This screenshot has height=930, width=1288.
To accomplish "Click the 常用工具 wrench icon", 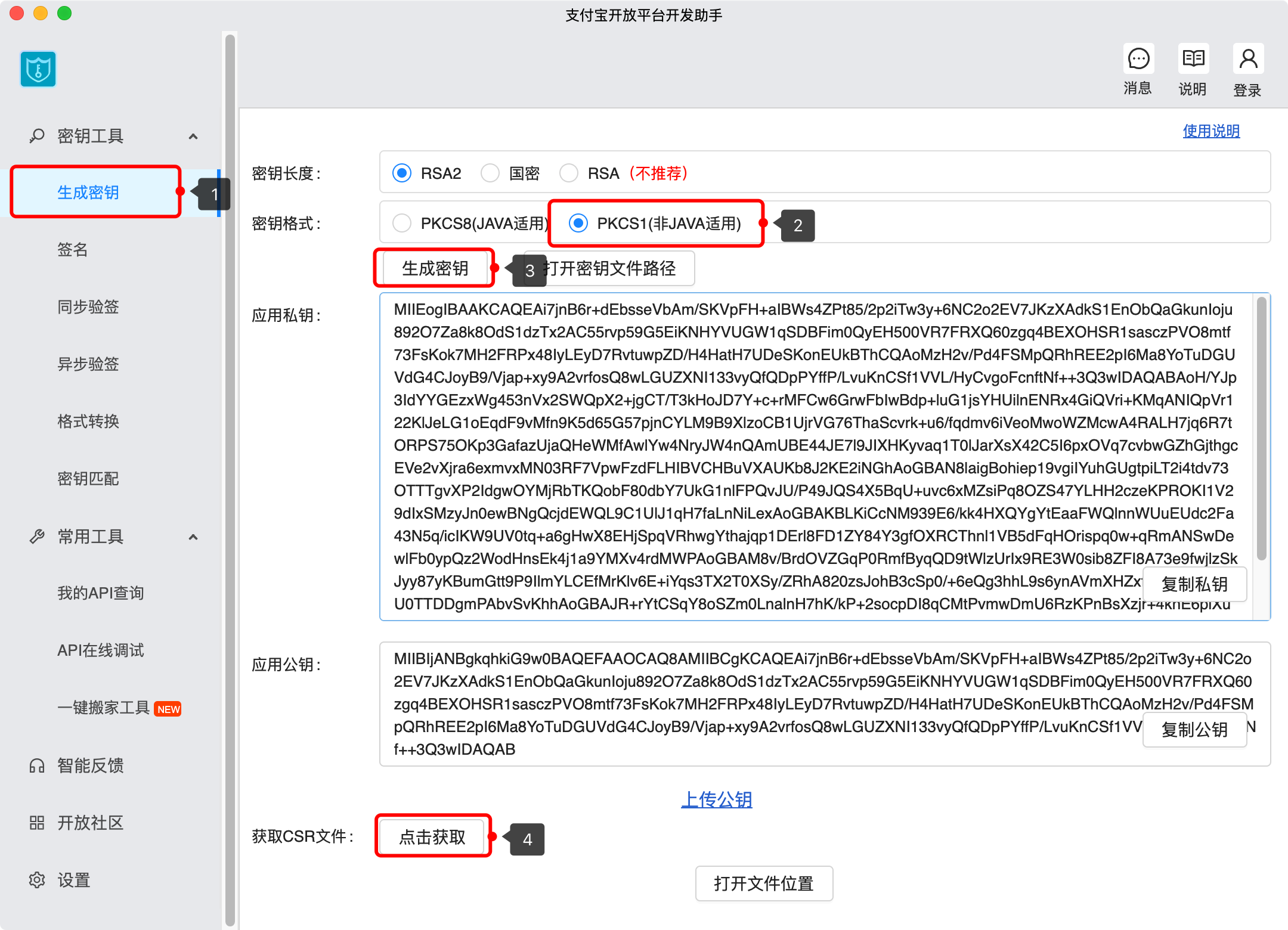I will pyautogui.click(x=37, y=537).
